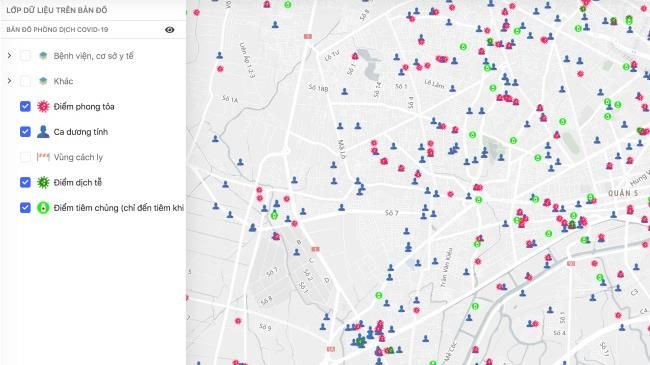
Task: Click the QUẬN 5 label on map
Action: (623, 193)
